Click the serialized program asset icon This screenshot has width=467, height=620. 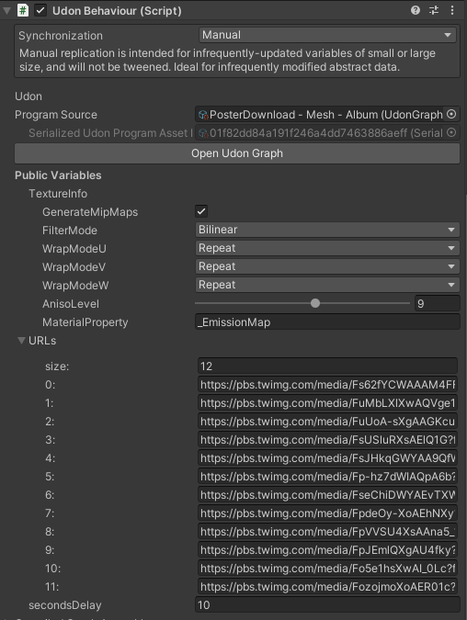click(x=203, y=133)
